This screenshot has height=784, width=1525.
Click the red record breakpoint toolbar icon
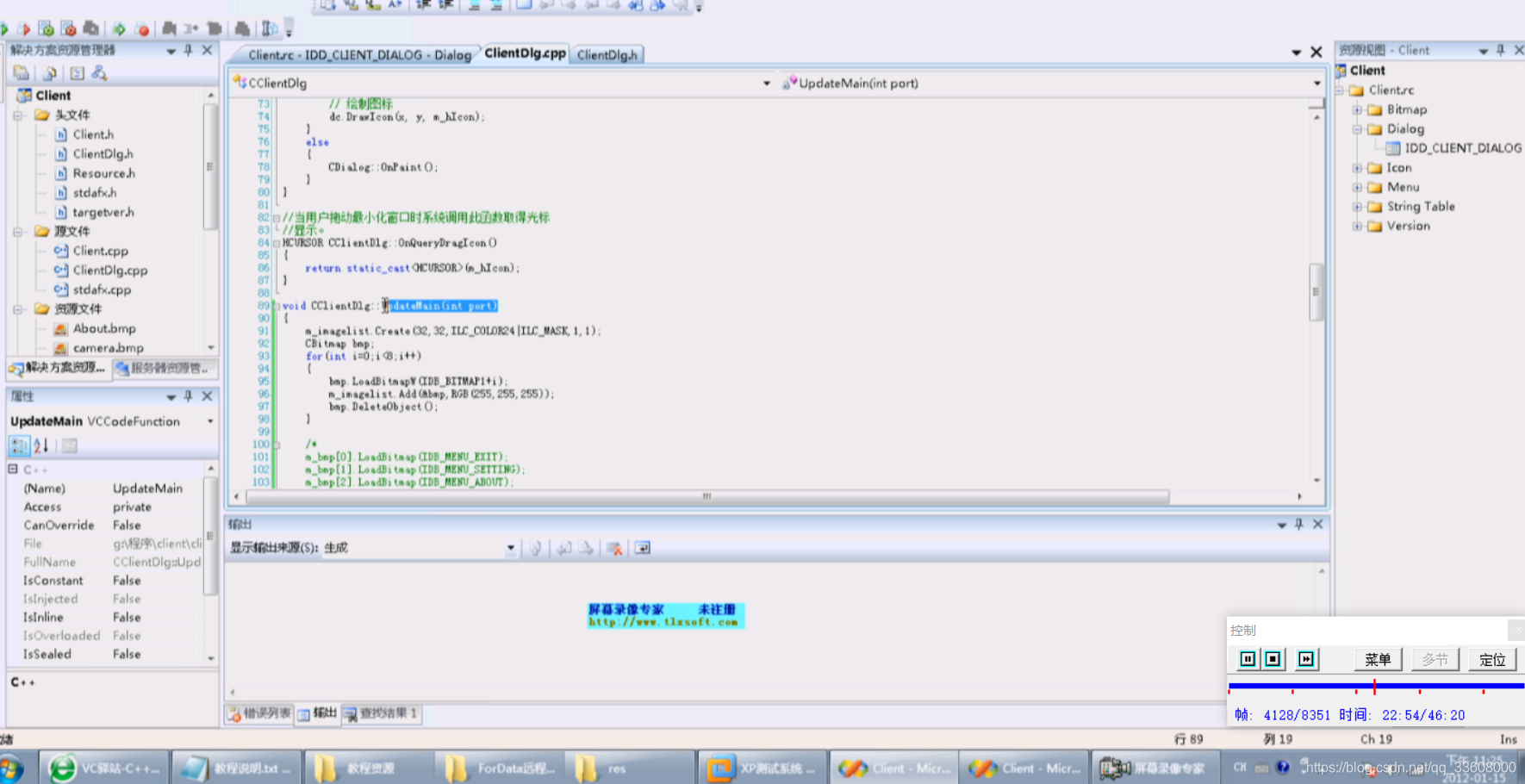(x=143, y=29)
